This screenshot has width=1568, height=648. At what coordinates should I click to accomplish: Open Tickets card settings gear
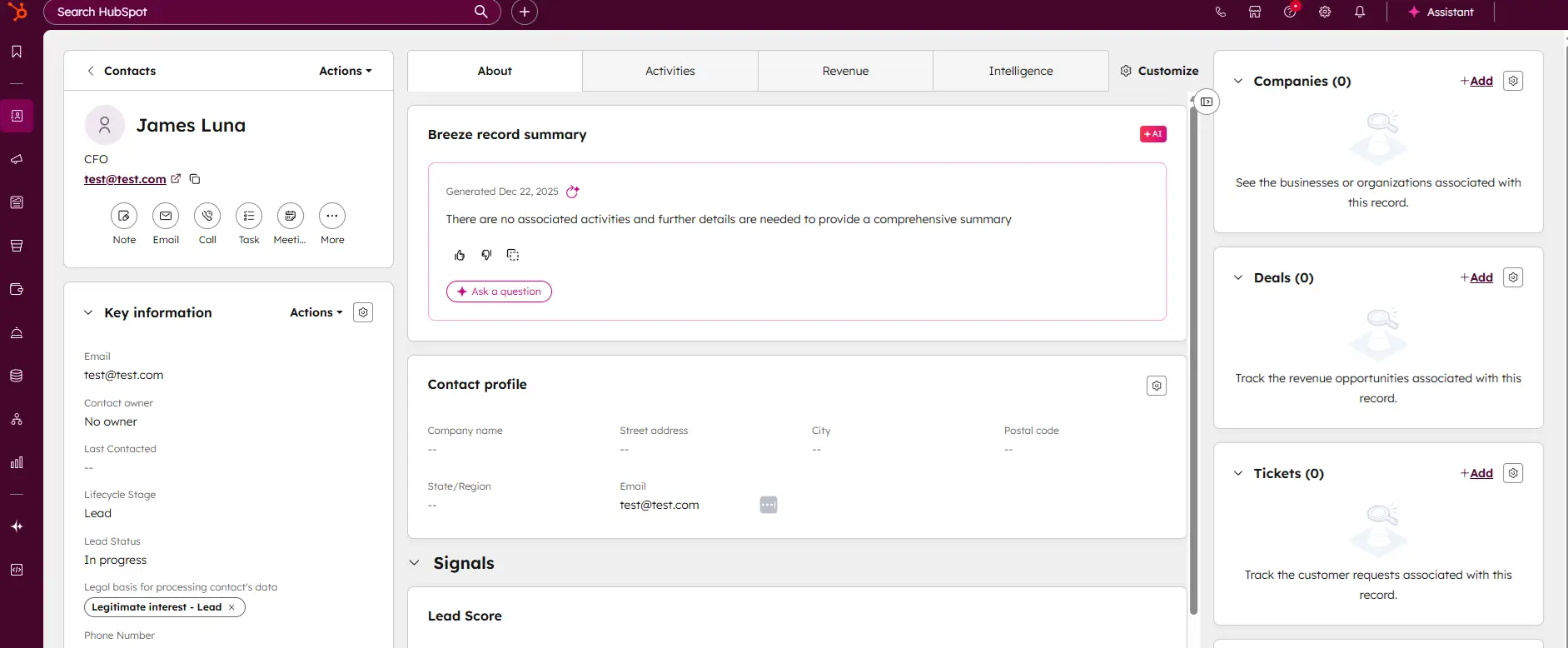1513,473
